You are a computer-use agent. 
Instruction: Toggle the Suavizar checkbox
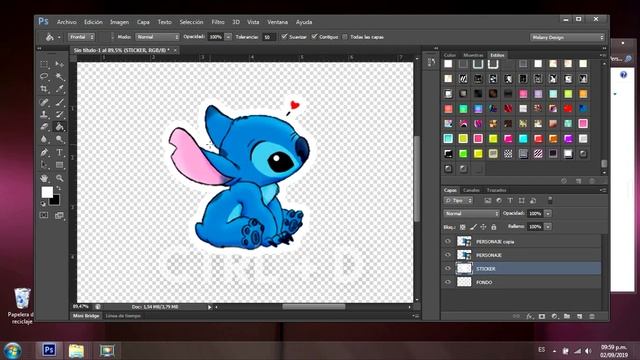point(284,37)
